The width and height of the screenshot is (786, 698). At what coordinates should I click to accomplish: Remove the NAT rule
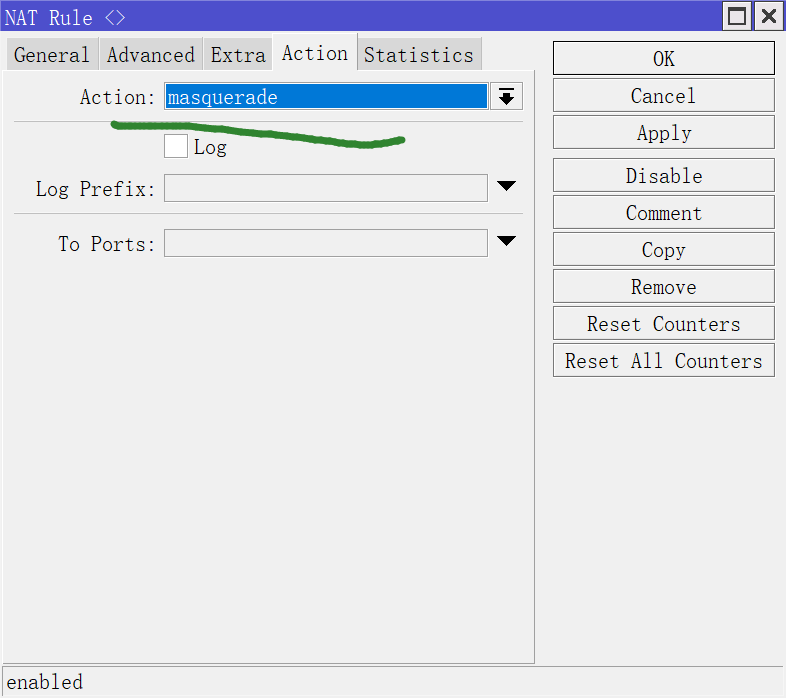[x=663, y=287]
